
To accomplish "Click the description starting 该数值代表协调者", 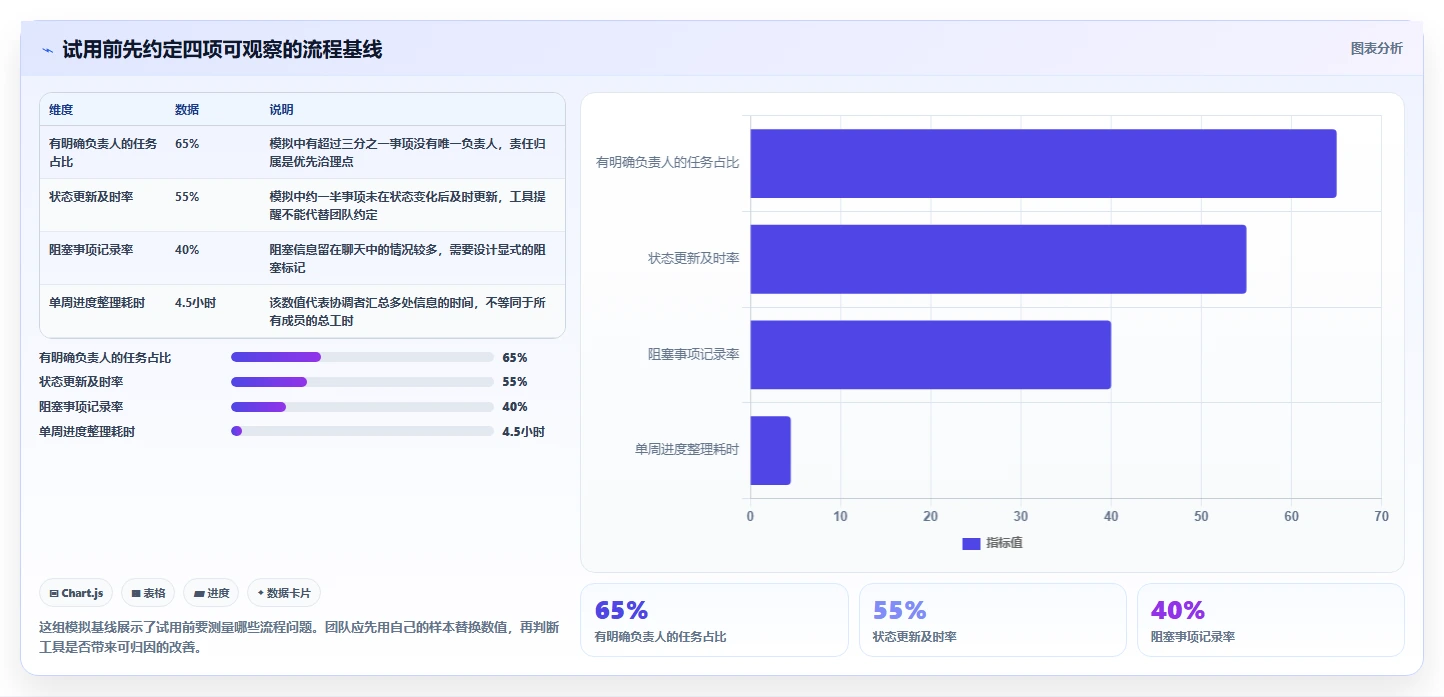I will (x=408, y=312).
